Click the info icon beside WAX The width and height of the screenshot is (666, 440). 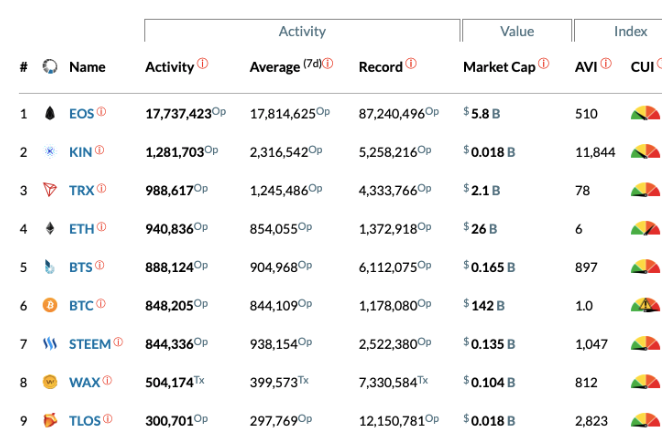point(107,380)
